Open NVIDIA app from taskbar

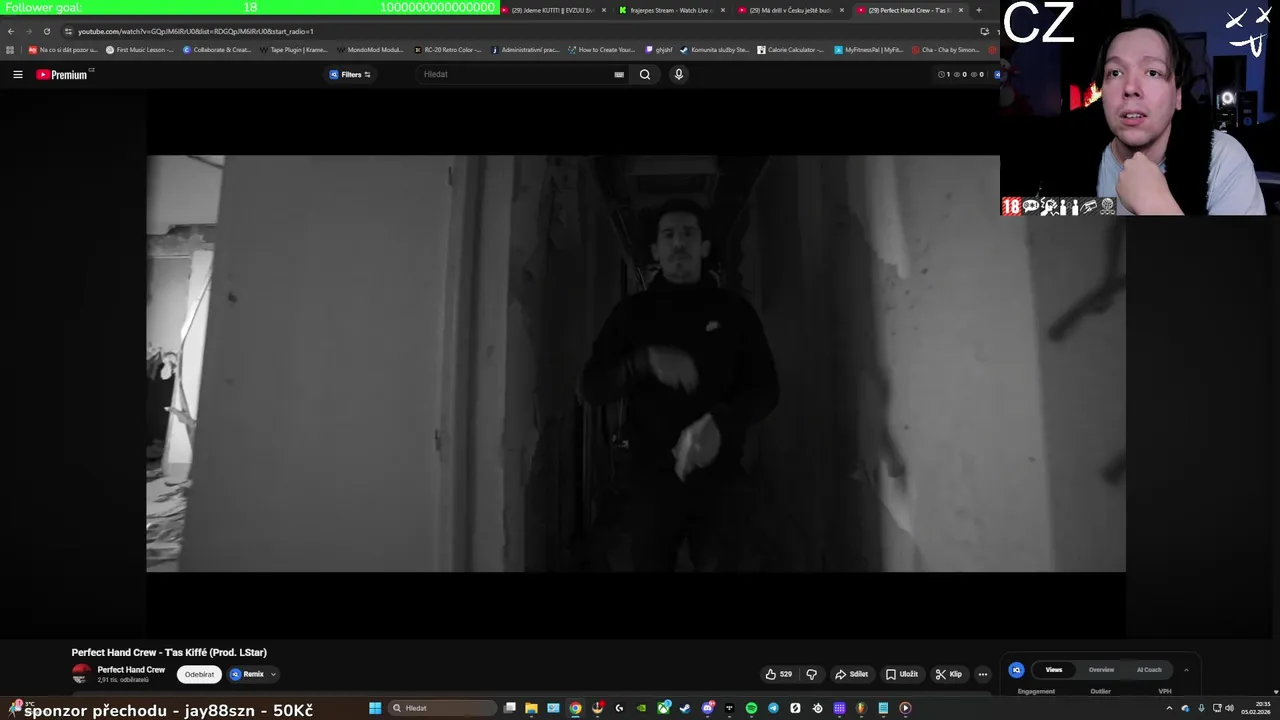[x=641, y=708]
